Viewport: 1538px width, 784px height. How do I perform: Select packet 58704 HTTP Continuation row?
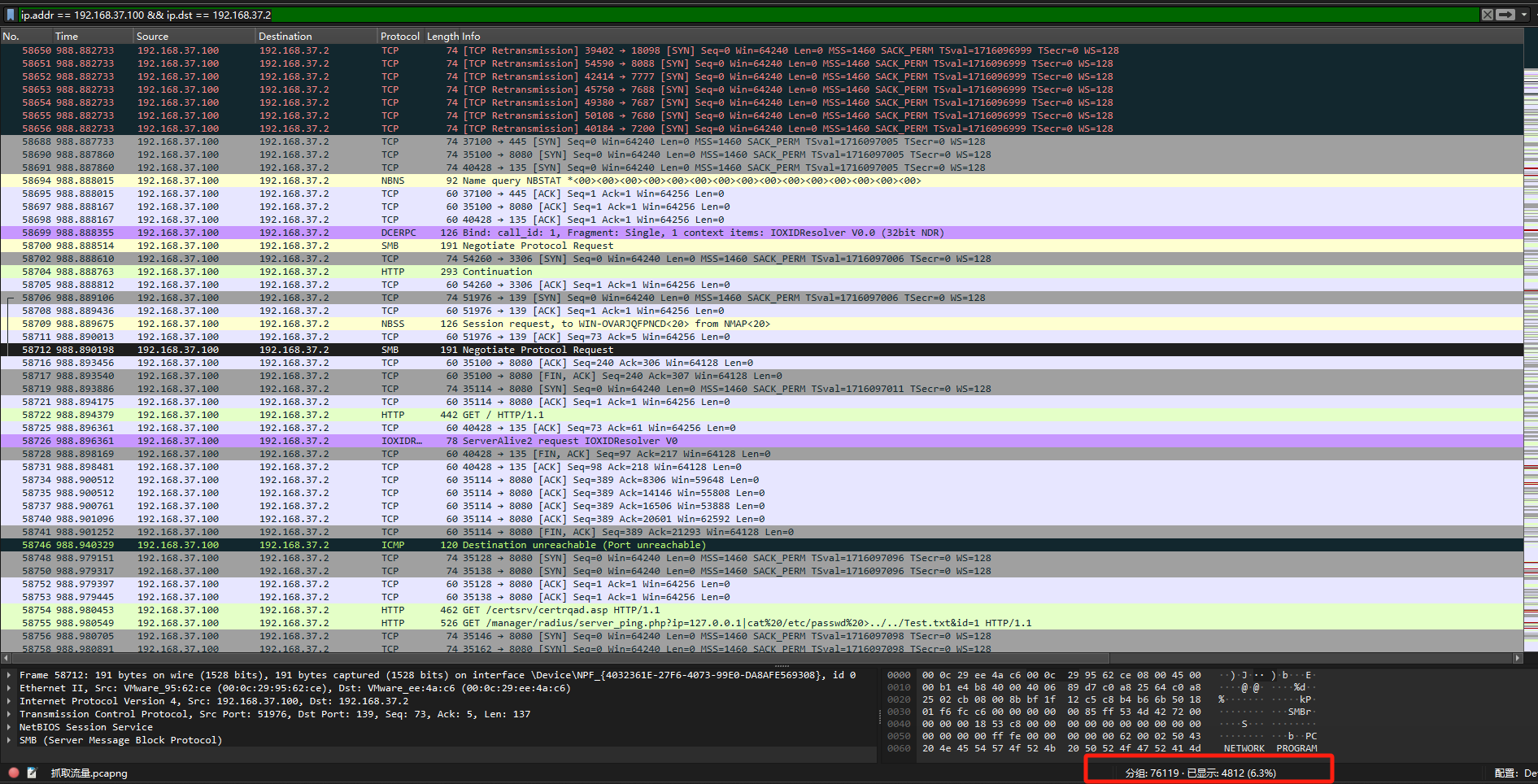761,272
